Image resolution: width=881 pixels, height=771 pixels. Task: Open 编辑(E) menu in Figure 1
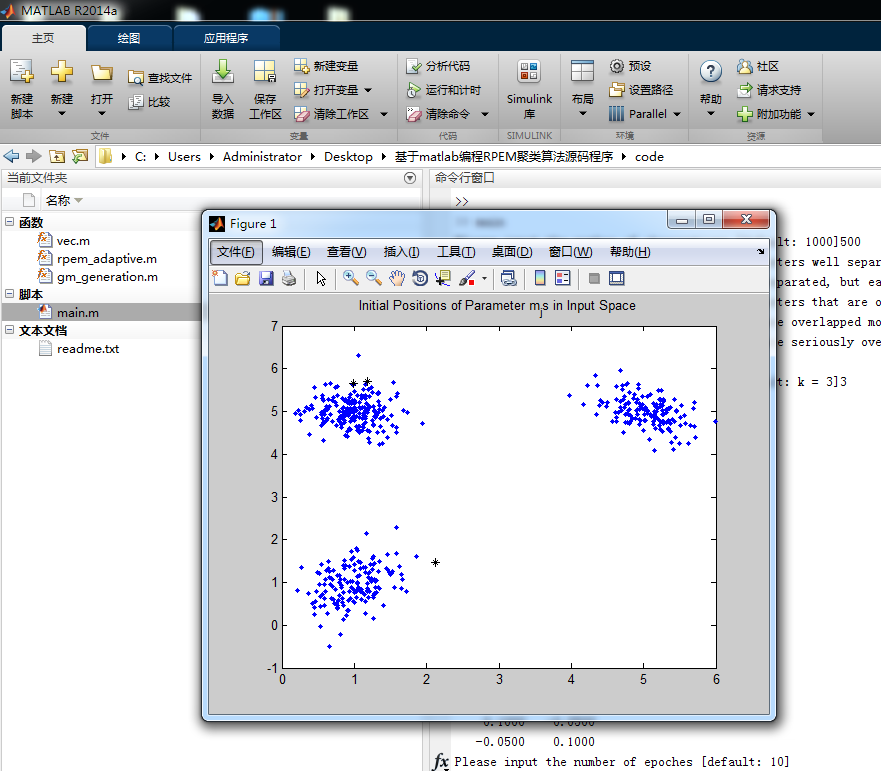(291, 252)
